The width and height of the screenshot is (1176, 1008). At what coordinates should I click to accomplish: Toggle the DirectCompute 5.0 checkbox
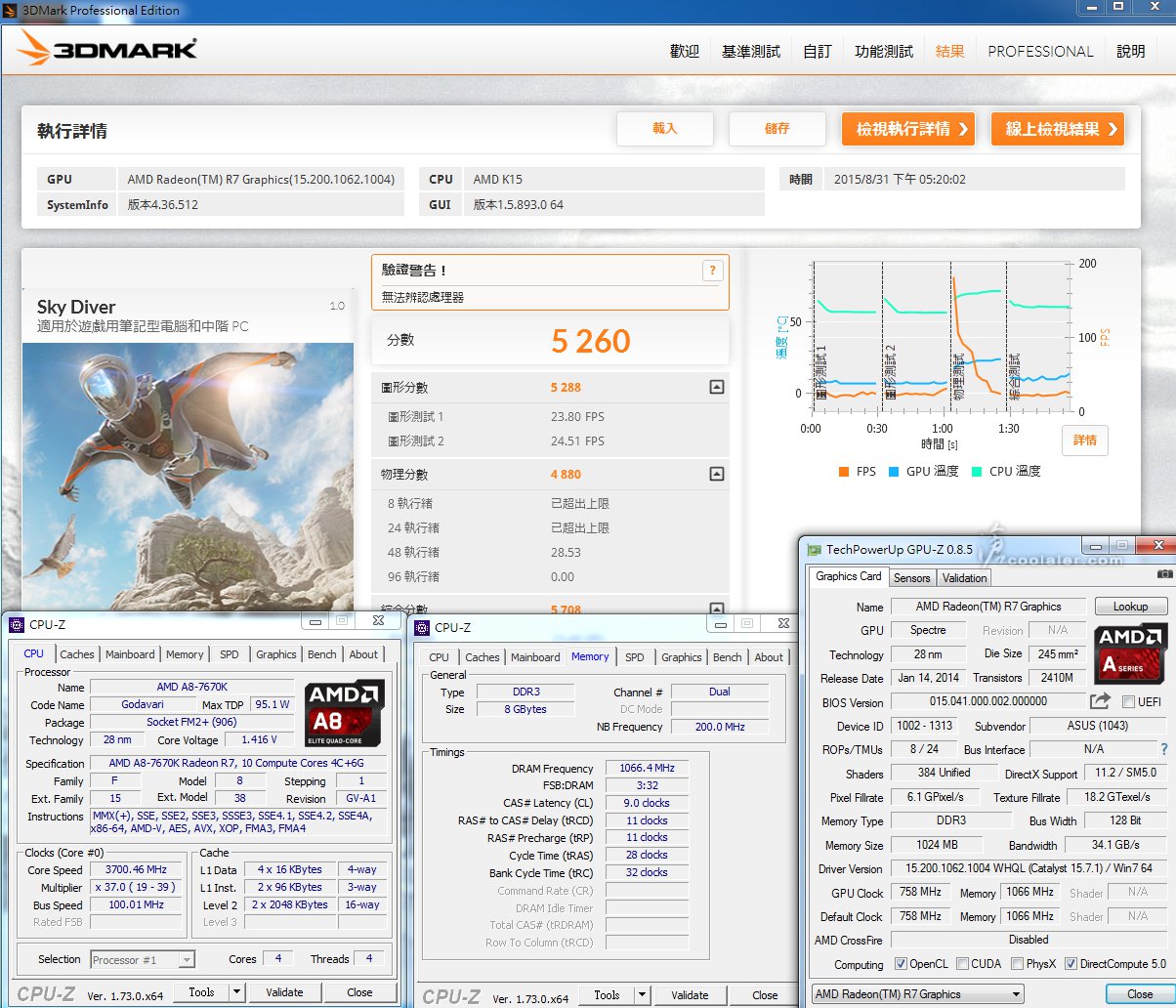(x=1071, y=964)
